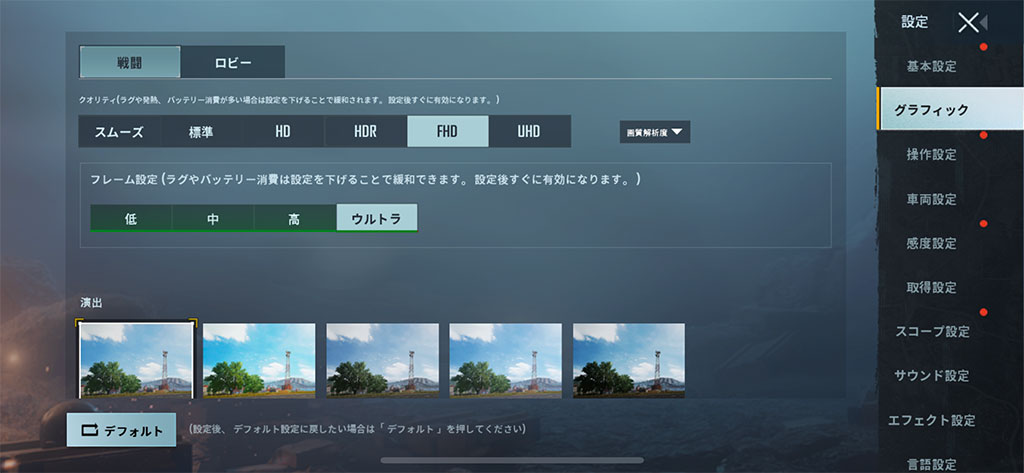Select スムーズ graphics quality
This screenshot has width=1024, height=473.
[x=119, y=132]
